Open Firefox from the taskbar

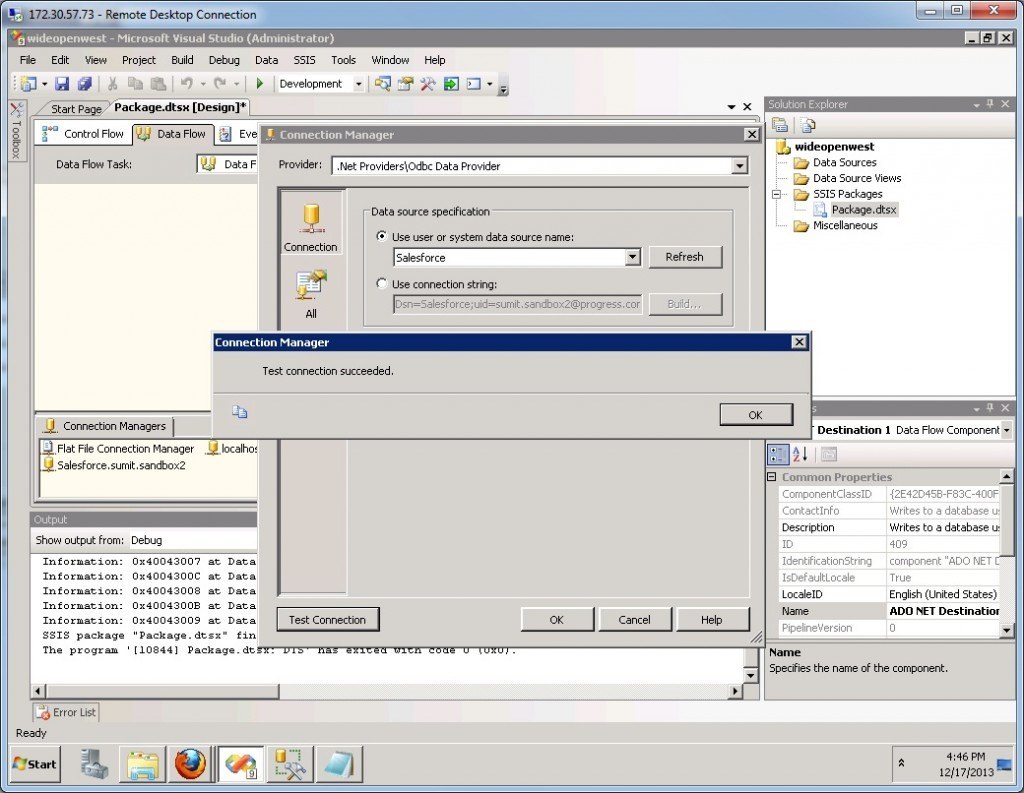pos(190,763)
